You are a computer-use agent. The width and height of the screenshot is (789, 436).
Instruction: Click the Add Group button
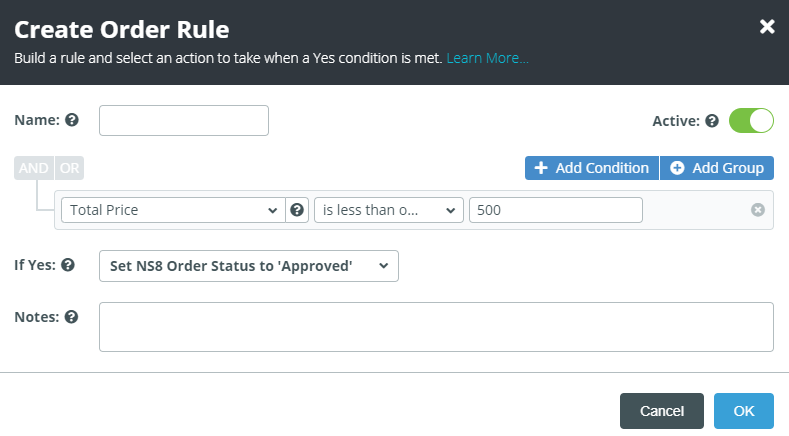[717, 168]
